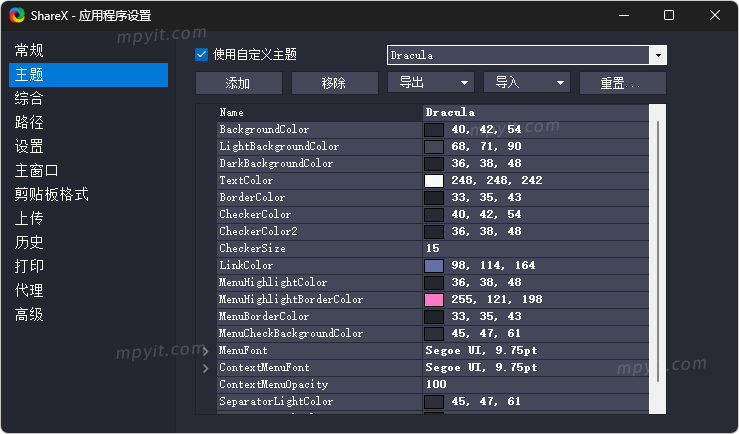The width and height of the screenshot is (739, 434).
Task: Click the LightBackgroundColor swatch
Action: 434,147
